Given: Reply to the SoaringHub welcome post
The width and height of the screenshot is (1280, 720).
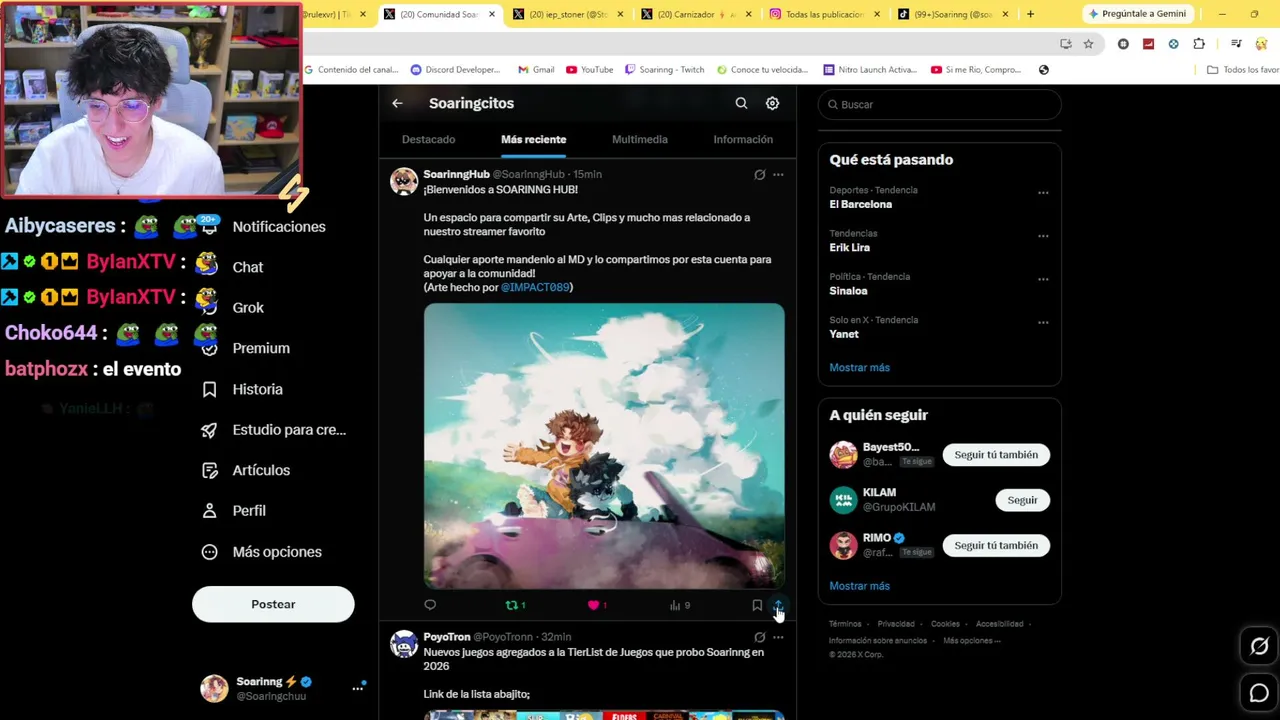Looking at the screenshot, I should 430,605.
